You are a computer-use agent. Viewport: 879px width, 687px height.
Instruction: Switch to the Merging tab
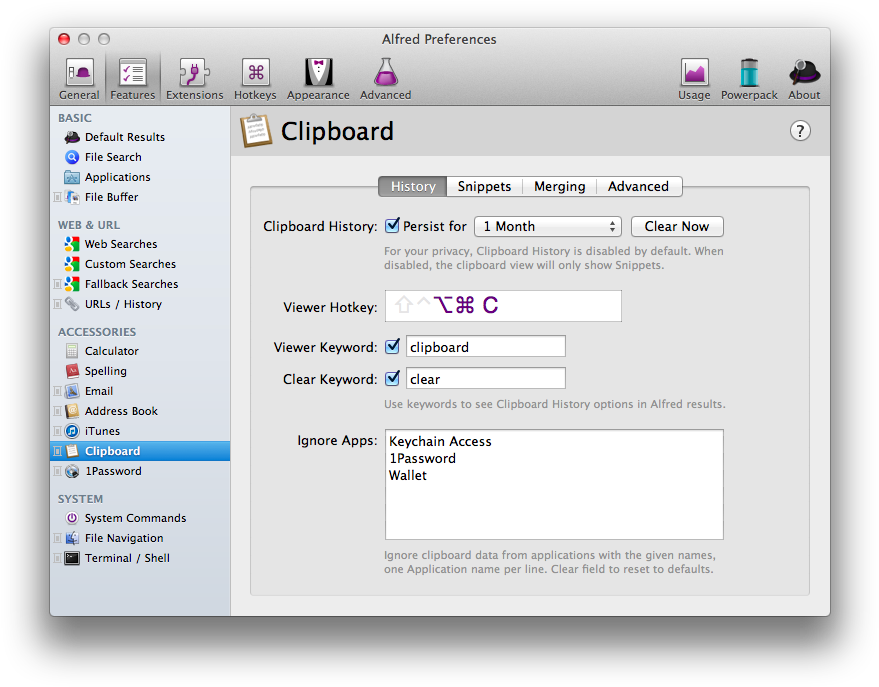coord(559,187)
